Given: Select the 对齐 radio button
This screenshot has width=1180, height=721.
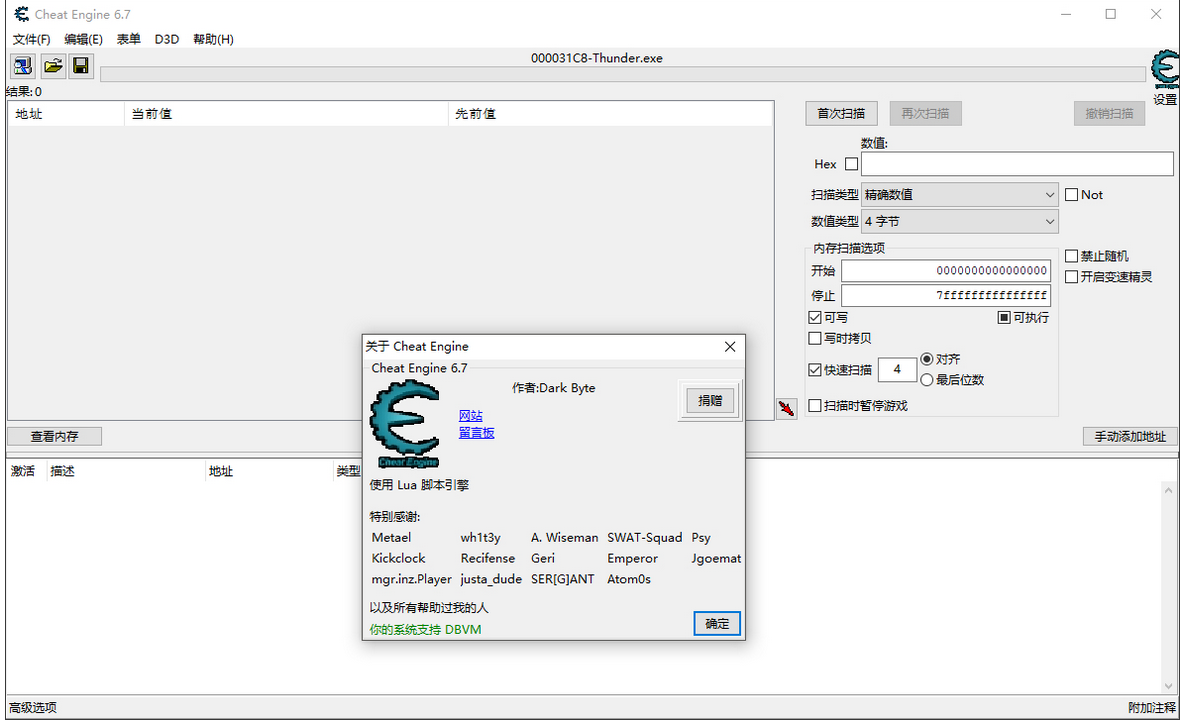Looking at the screenshot, I should (927, 359).
